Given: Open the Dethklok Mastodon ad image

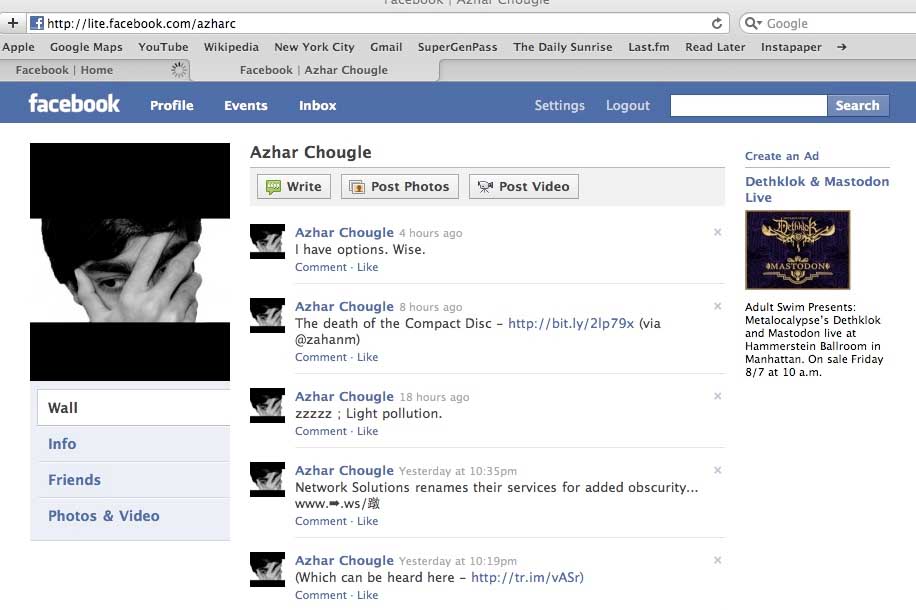Looking at the screenshot, I should click(x=797, y=250).
